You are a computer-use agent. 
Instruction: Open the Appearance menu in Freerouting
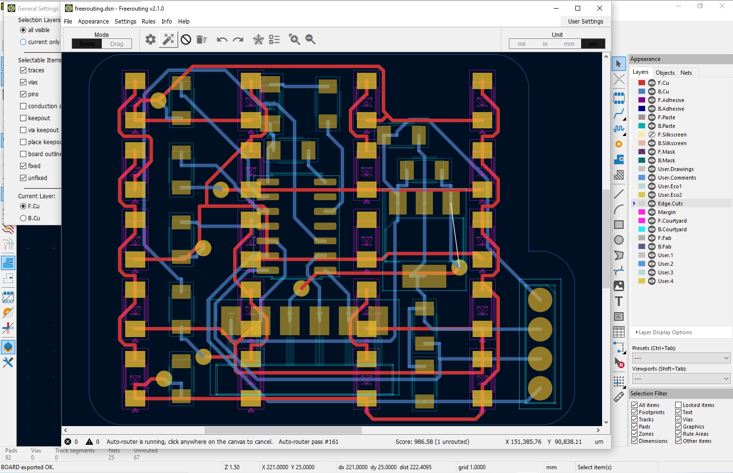tap(93, 22)
